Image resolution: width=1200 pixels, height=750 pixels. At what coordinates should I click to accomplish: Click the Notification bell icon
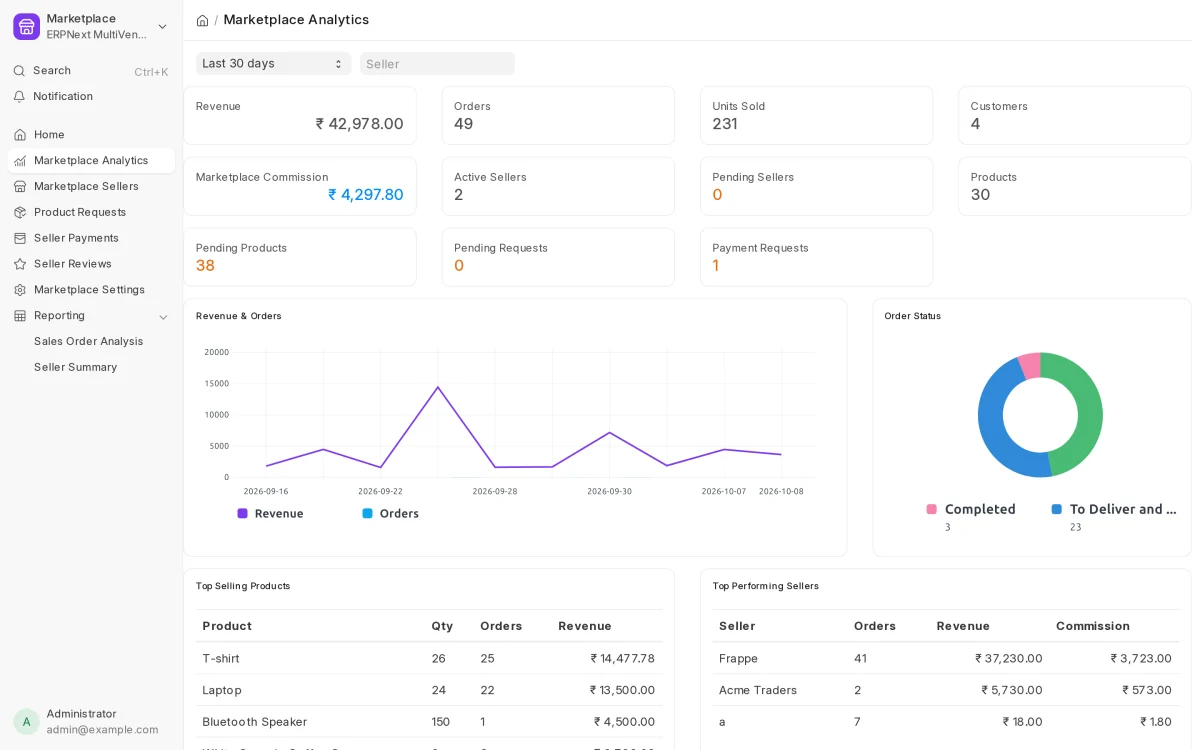19,97
